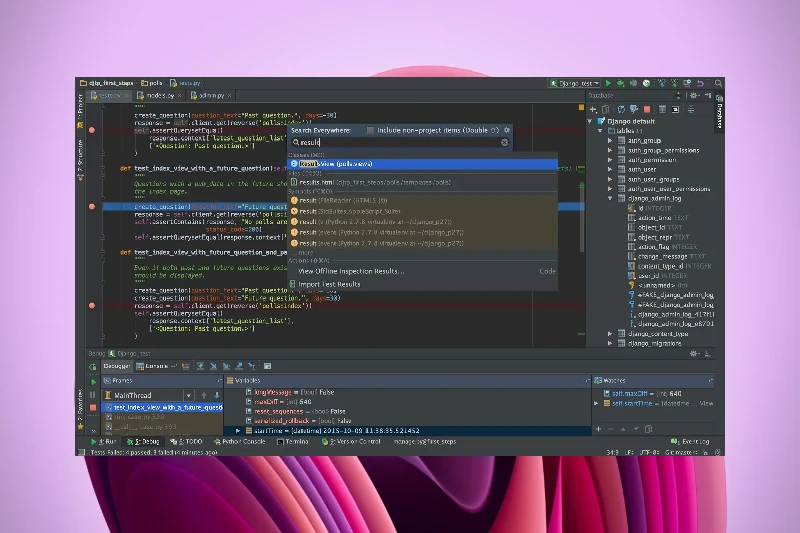The height and width of the screenshot is (533, 800).
Task: Open the Event Log in status bar
Action: tap(690, 442)
